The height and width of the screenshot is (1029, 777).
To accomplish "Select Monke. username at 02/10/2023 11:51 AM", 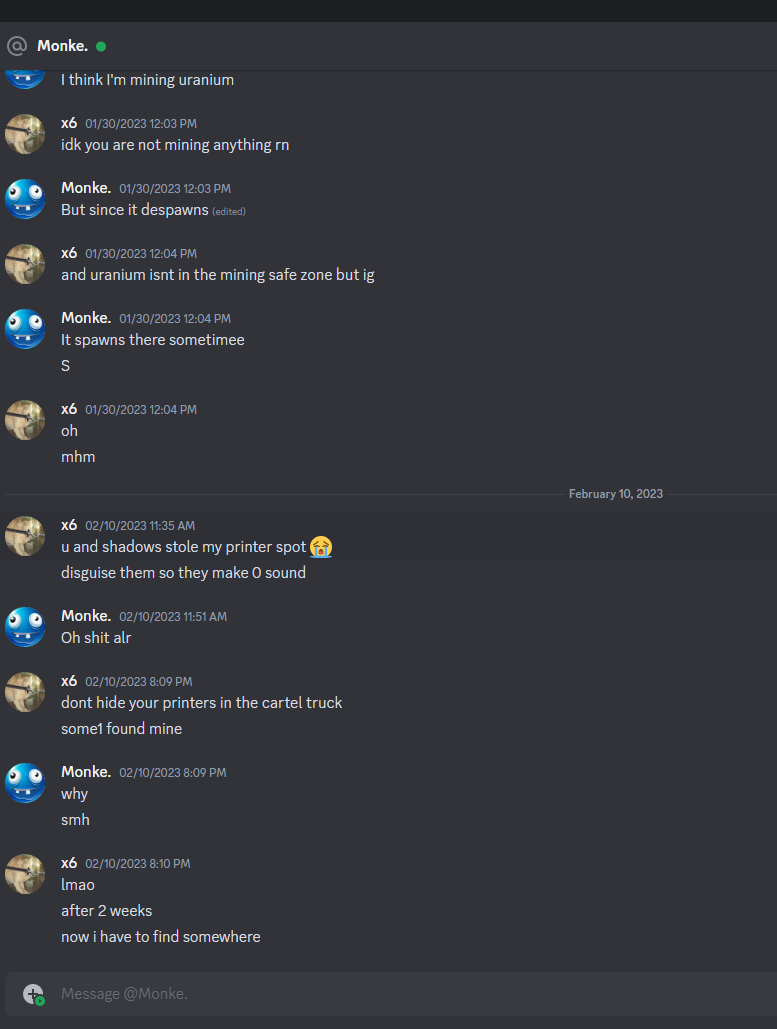I will click(86, 616).
